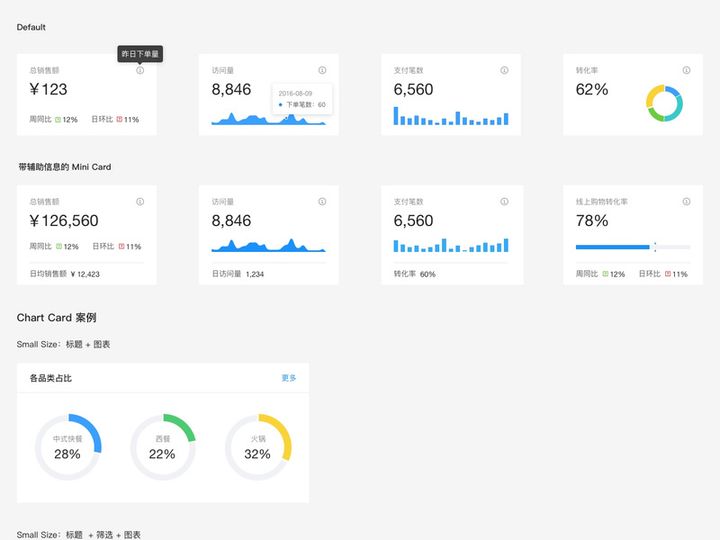Click the 火锅 32% ring chart
Viewport: 720px width, 540px height.
click(x=258, y=447)
